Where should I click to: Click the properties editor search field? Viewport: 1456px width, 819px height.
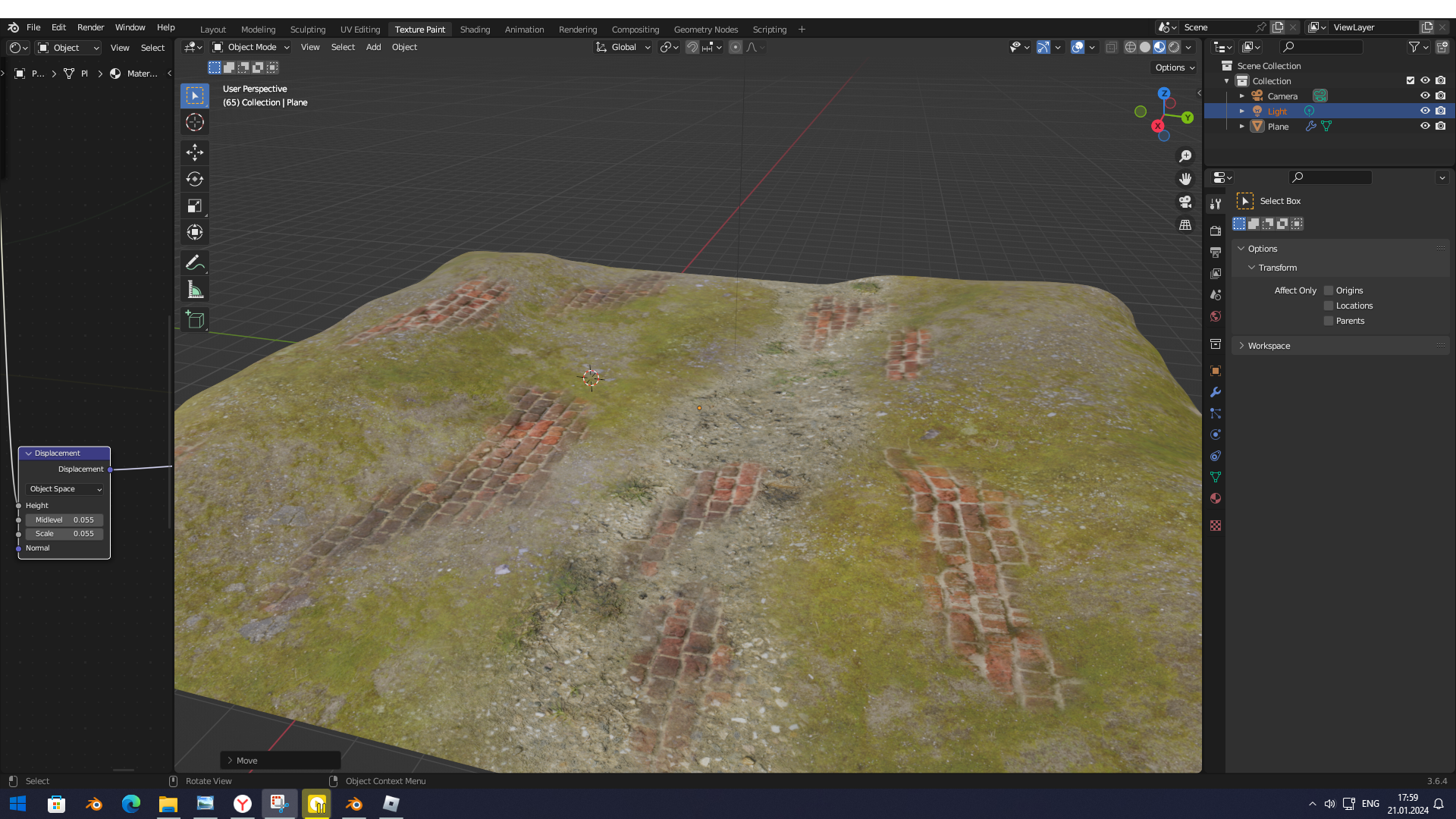[x=1330, y=177]
